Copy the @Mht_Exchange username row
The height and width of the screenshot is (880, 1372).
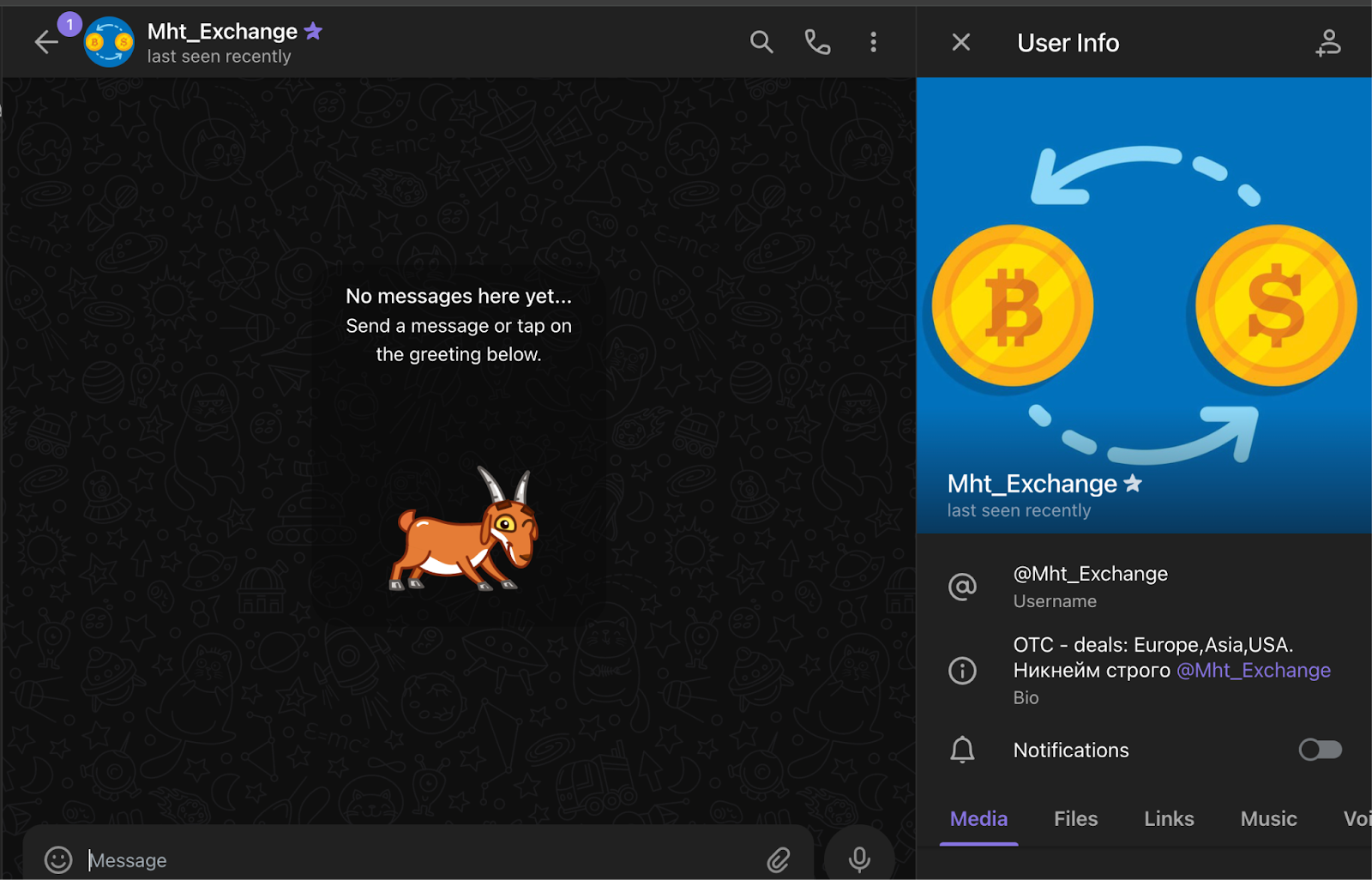pos(1144,587)
